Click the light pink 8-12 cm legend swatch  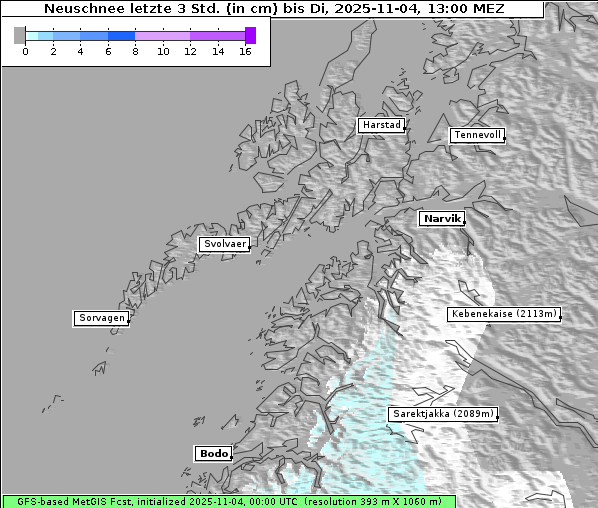pos(163,36)
